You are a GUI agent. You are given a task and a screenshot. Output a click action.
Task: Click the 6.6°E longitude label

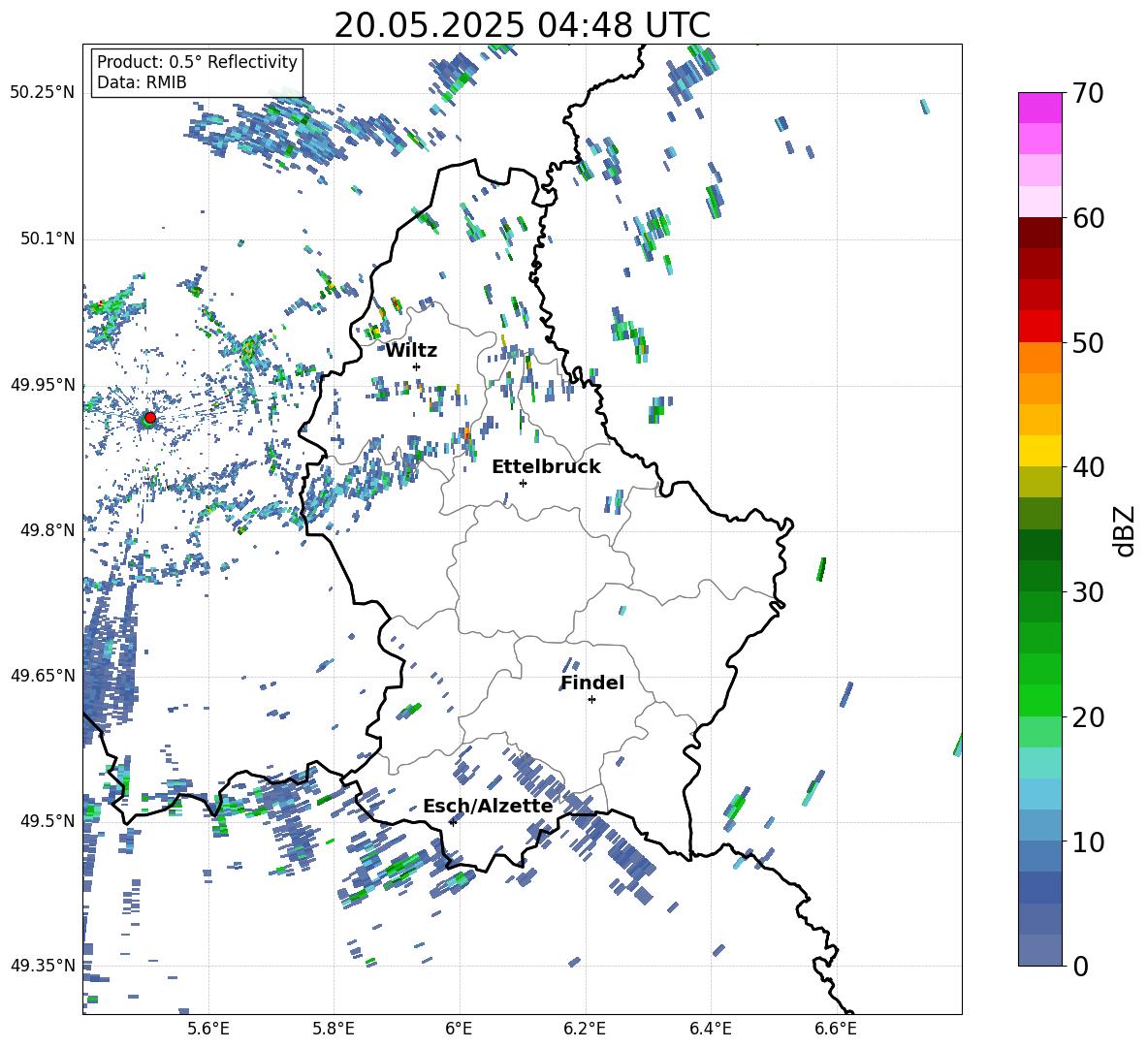tap(836, 1029)
